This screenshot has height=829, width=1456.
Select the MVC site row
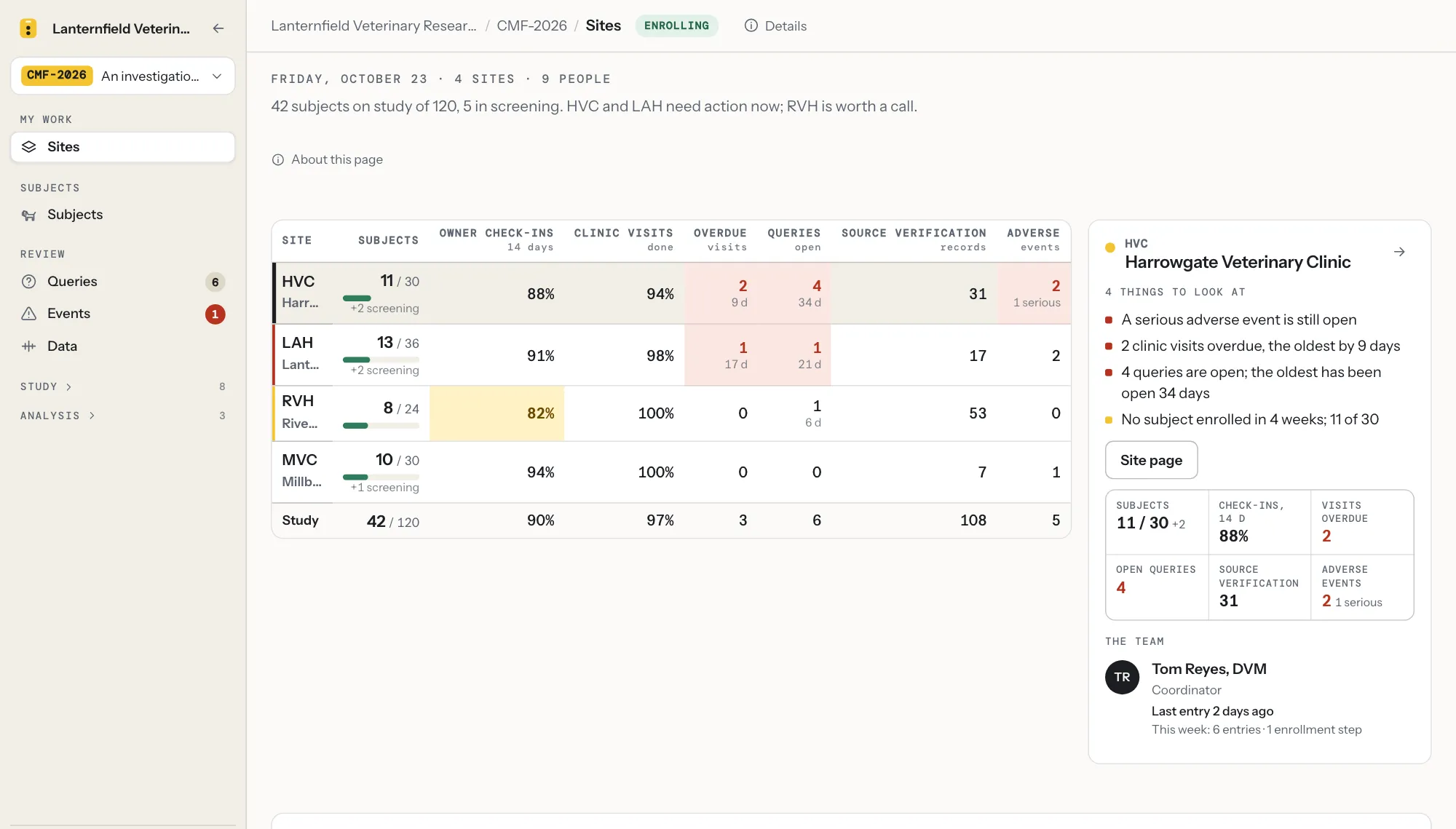click(671, 472)
